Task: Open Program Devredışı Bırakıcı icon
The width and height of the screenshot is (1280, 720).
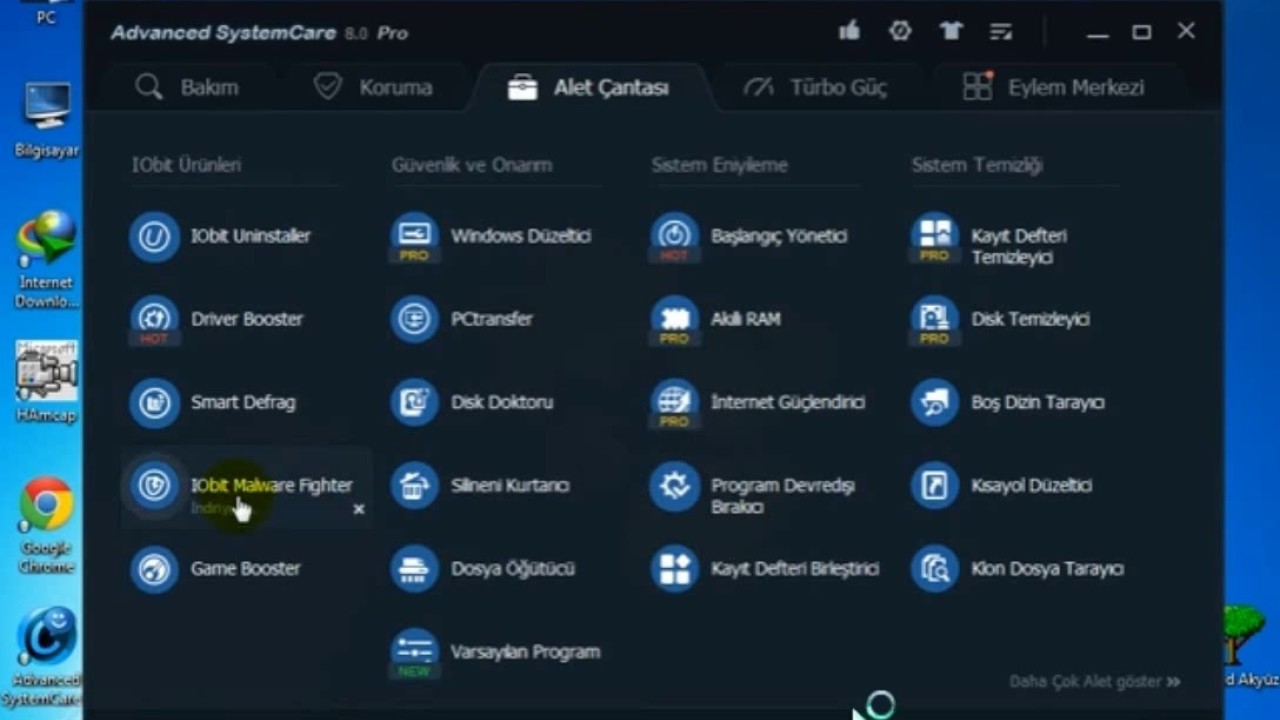Action: 674,486
